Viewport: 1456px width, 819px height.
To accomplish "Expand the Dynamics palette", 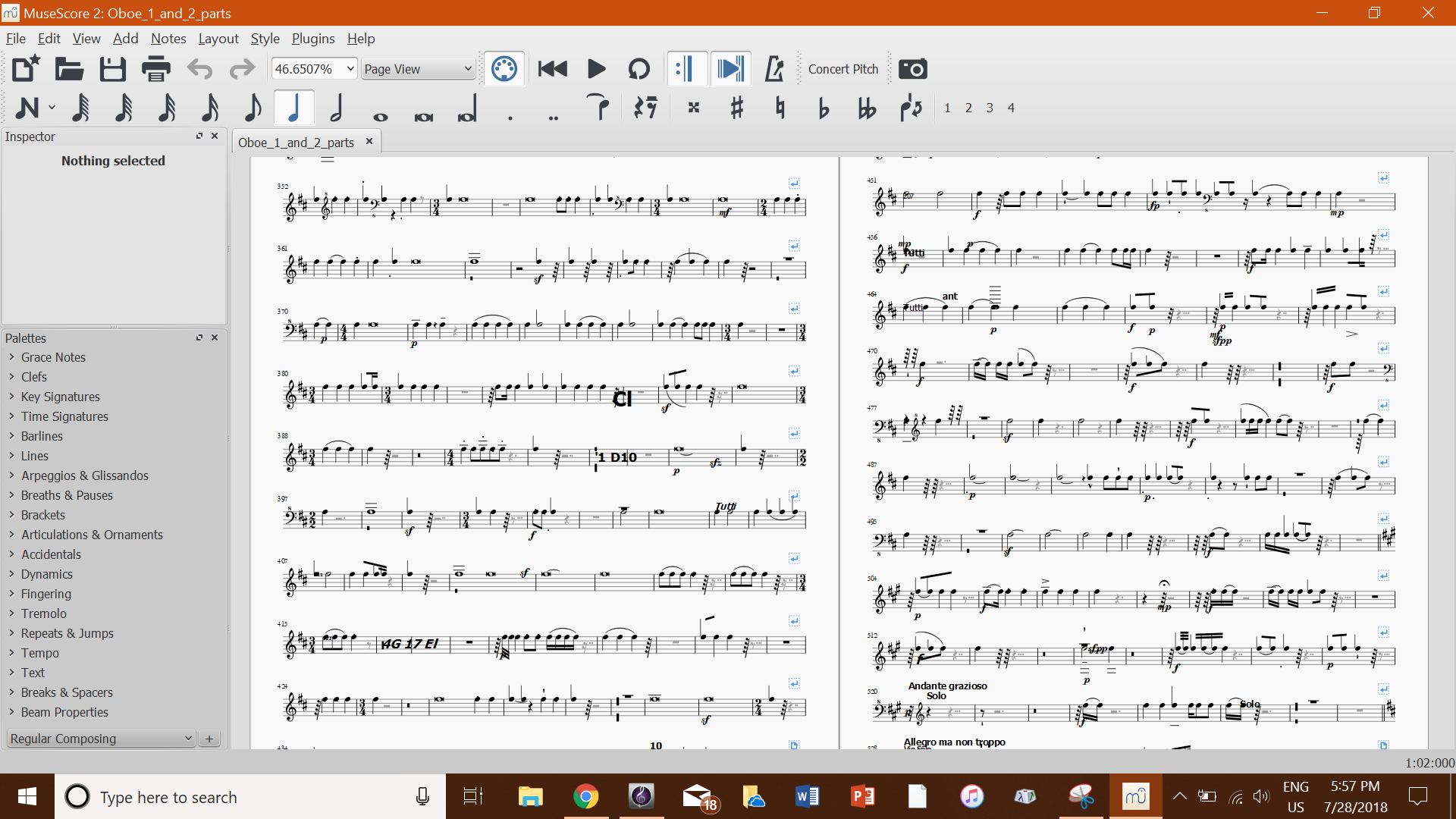I will click(46, 574).
